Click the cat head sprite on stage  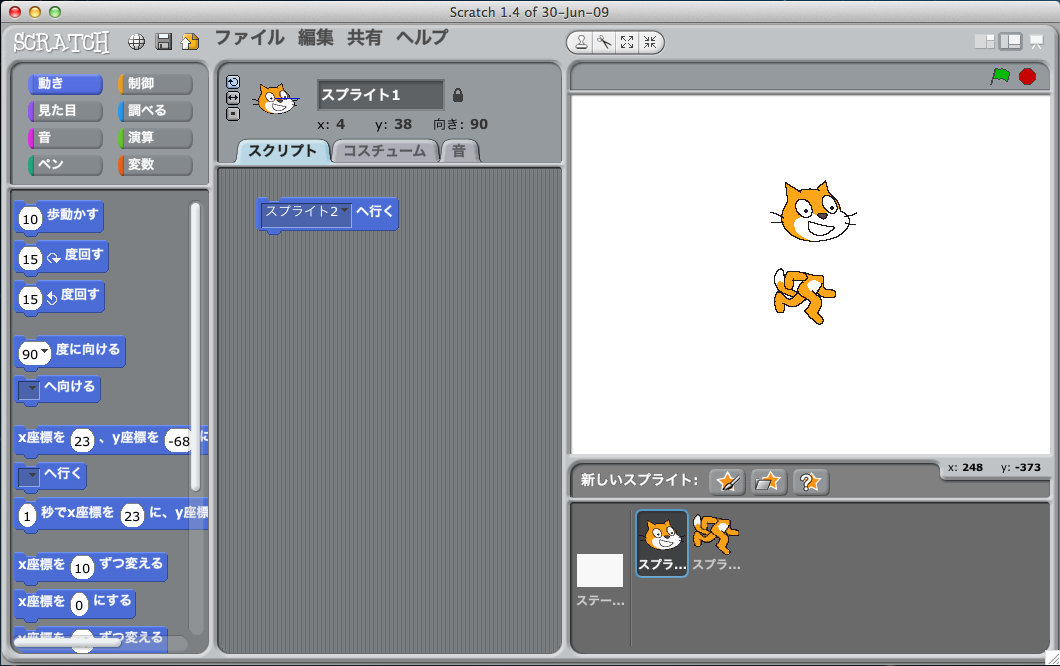(813, 212)
